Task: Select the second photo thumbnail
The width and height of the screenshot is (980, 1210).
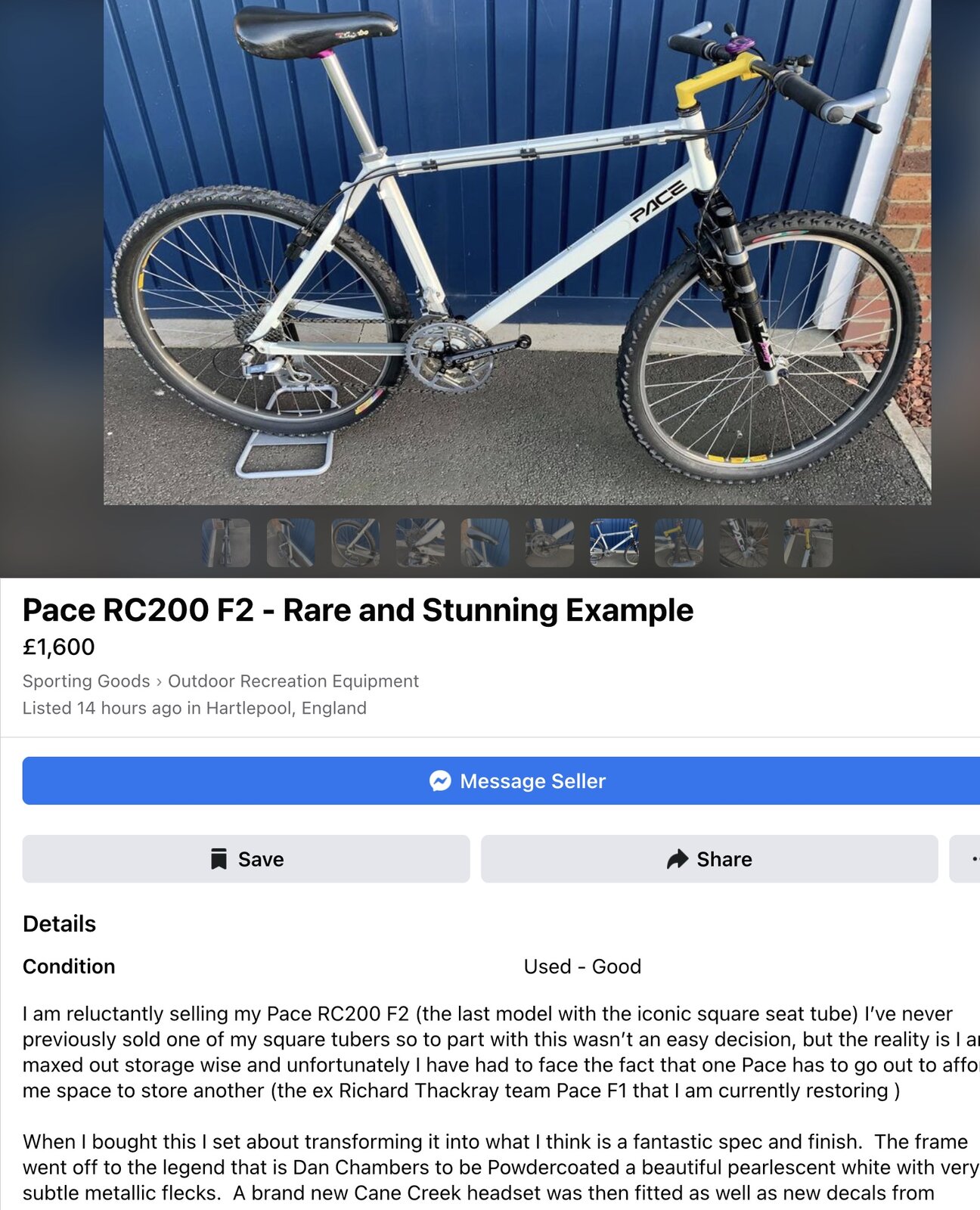Action: point(290,543)
